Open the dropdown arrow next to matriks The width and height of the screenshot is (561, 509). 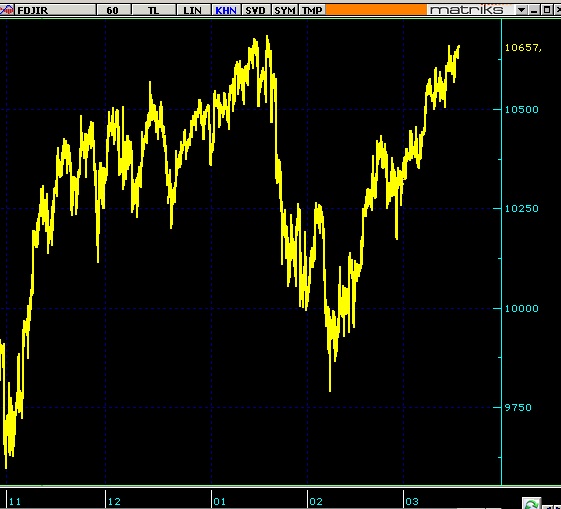(521, 10)
